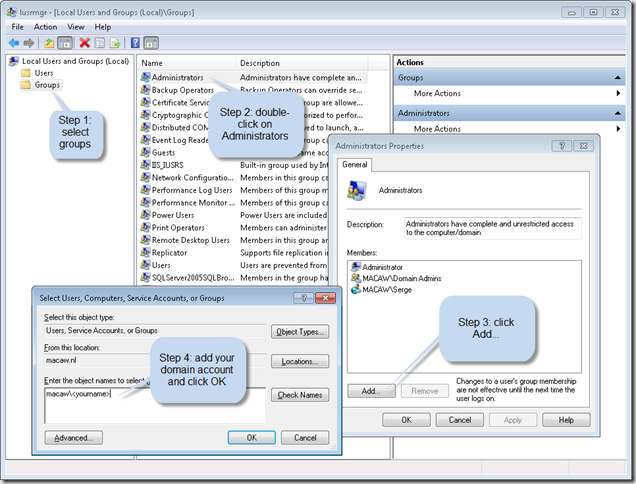Expand More Actions arrow under Groups
The image size is (636, 484).
(618, 93)
